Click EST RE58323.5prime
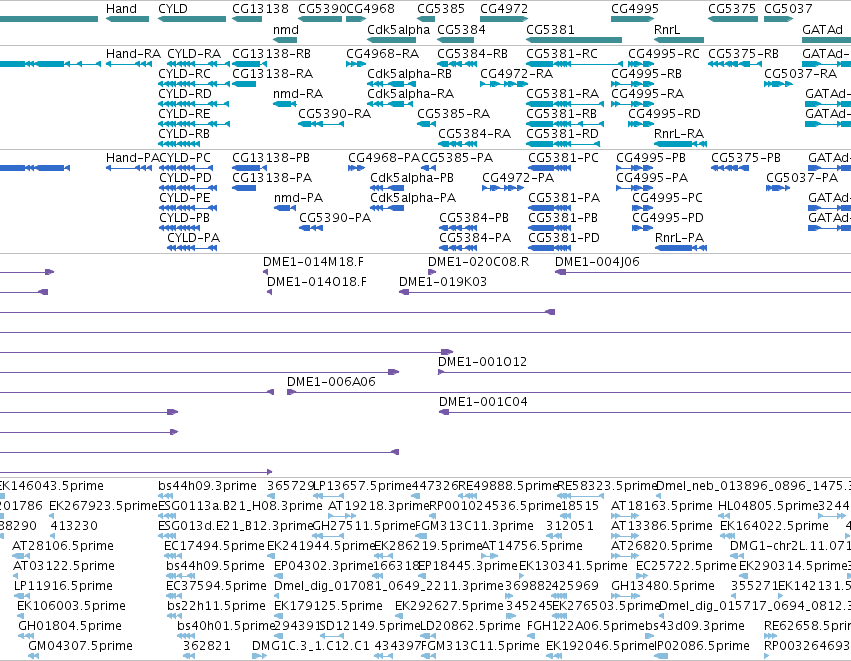 [x=607, y=486]
